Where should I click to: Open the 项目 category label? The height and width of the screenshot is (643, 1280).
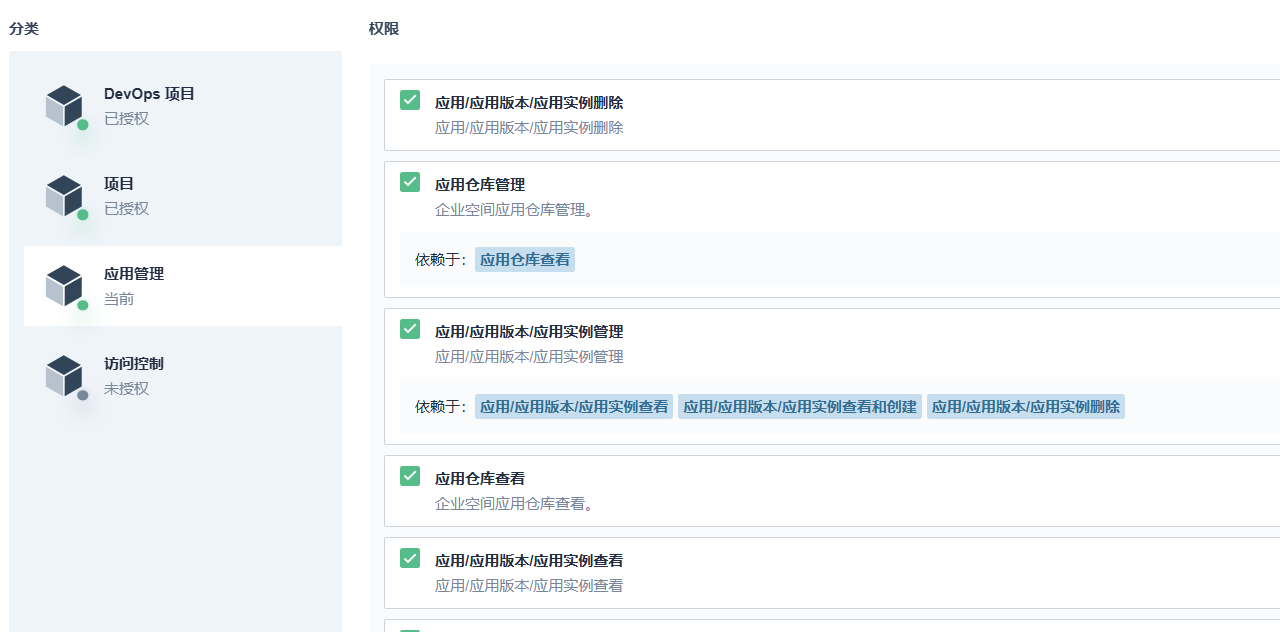119,184
